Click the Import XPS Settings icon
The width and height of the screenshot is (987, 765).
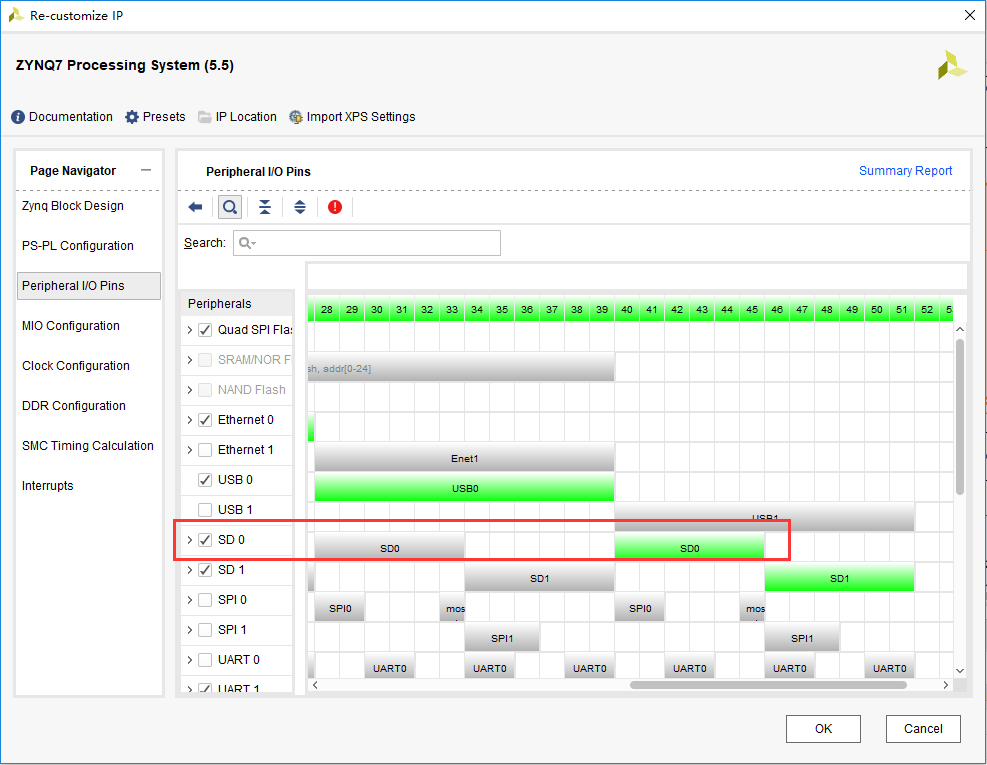(295, 117)
